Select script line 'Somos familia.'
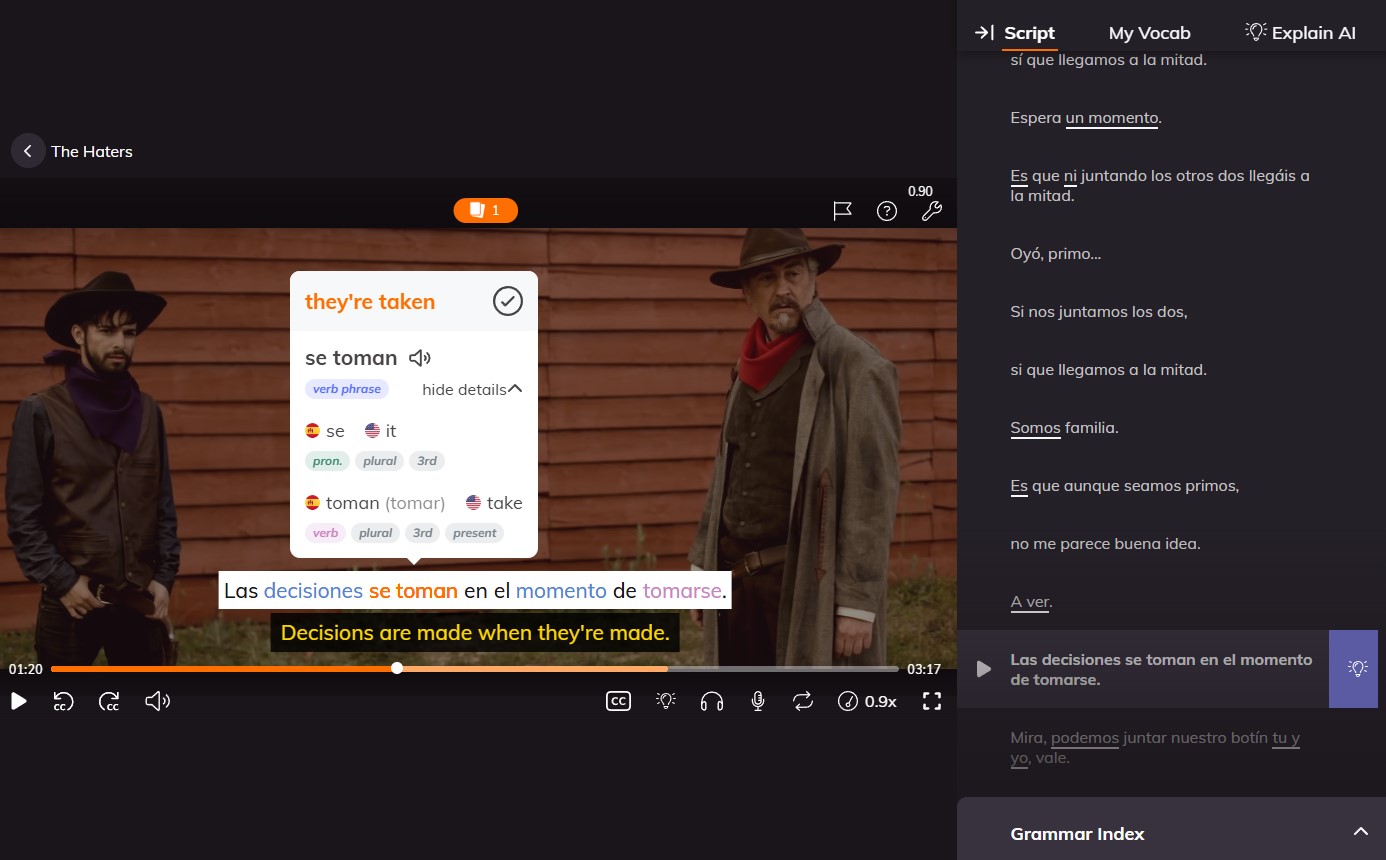Screen dimensions: 1386x860 pos(1064,428)
